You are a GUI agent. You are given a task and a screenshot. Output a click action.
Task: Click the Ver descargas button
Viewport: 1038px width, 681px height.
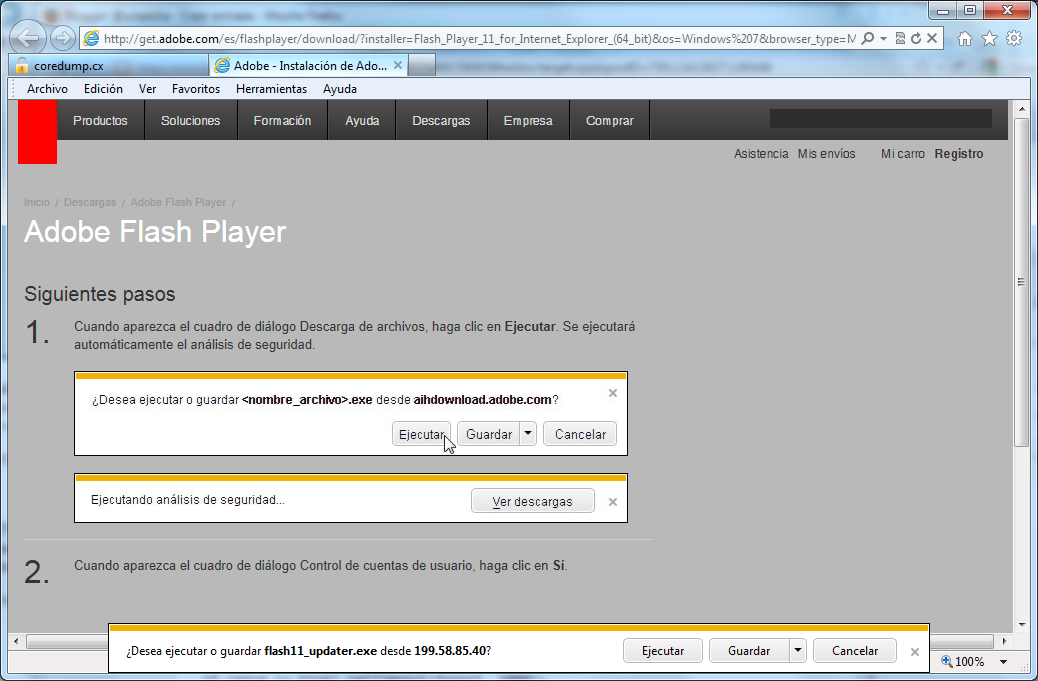coord(532,501)
